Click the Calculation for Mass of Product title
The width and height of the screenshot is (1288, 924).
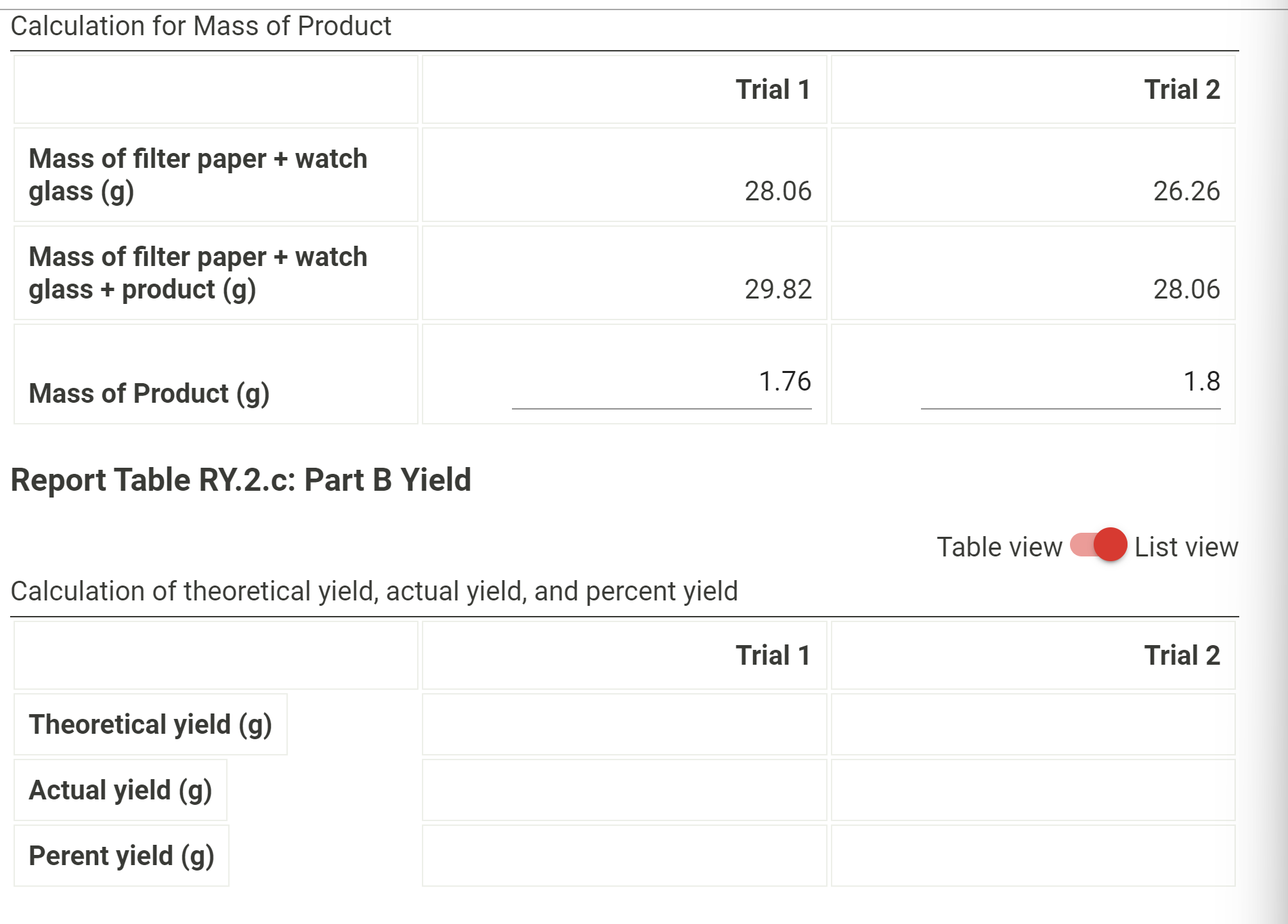click(202, 26)
